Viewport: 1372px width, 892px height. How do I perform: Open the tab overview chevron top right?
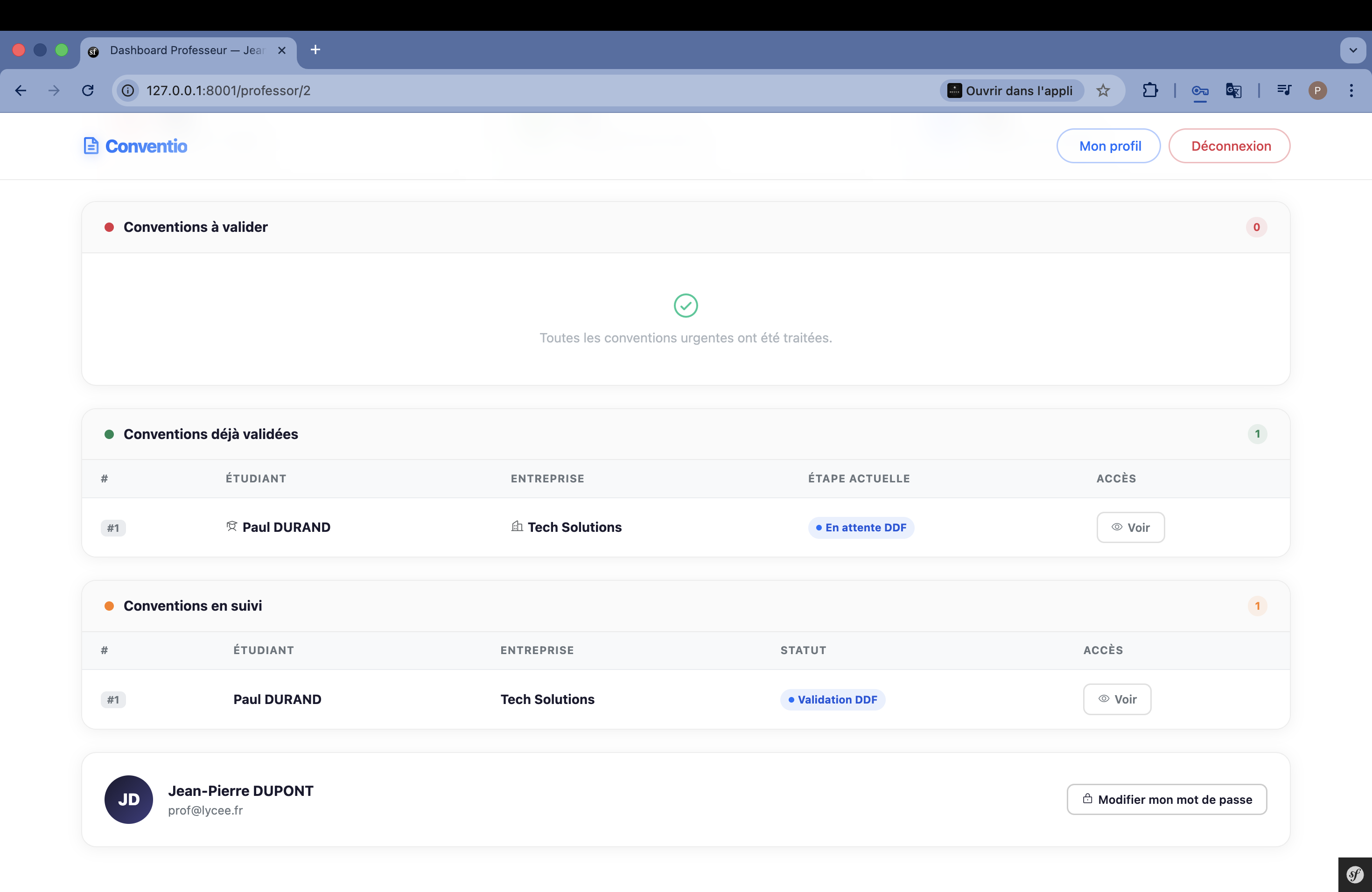pos(1352,50)
